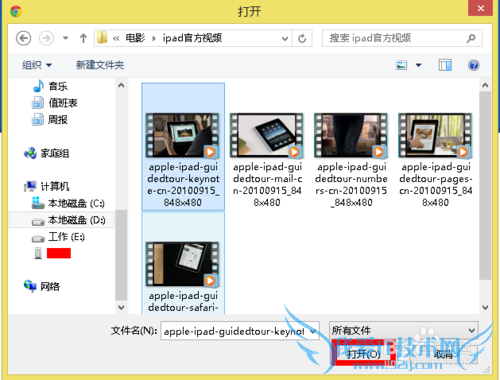500x380 pixels.
Task: Click the folder icon in address bar
Action: tap(102, 38)
